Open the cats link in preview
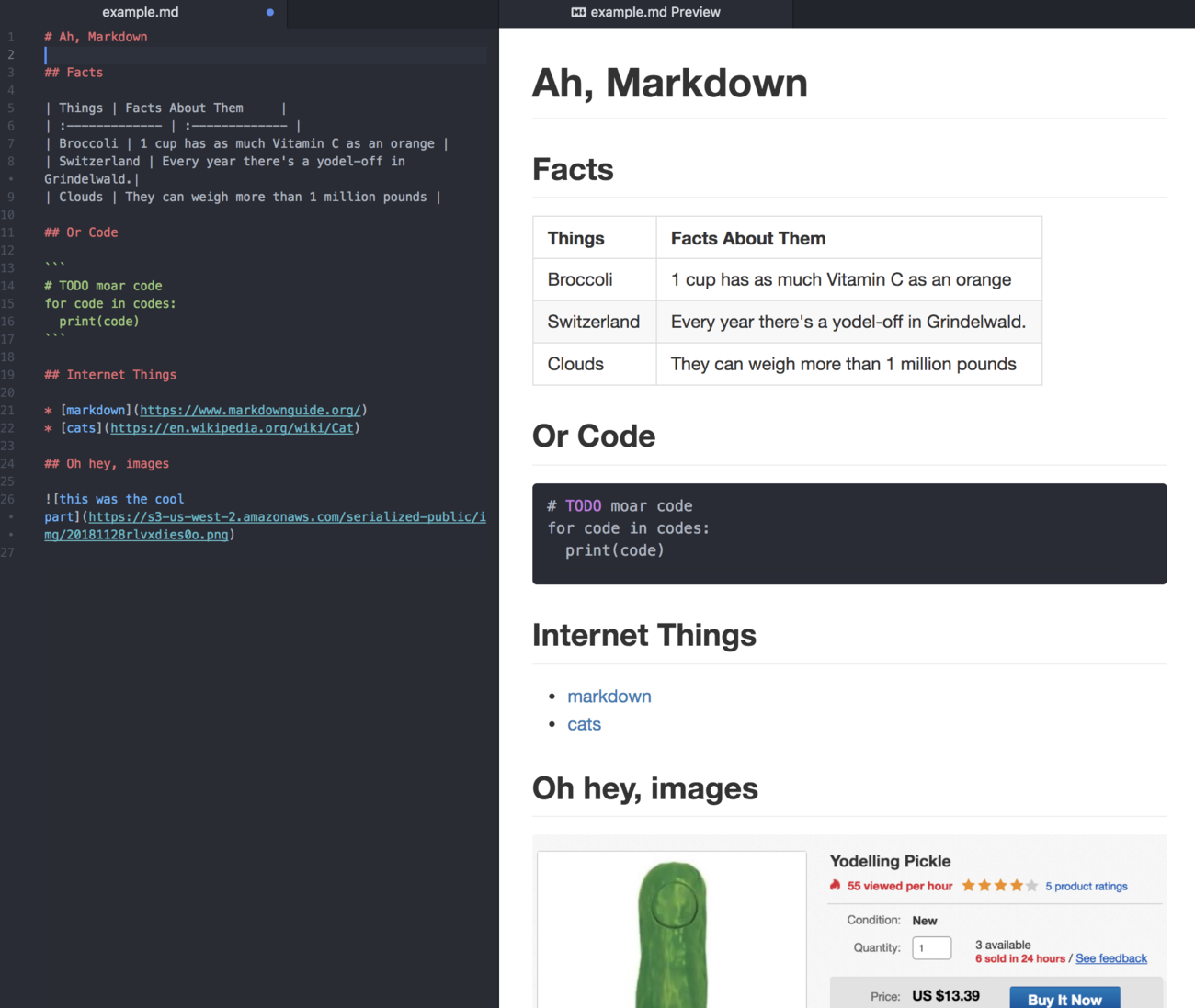This screenshot has width=1195, height=1008. (584, 724)
